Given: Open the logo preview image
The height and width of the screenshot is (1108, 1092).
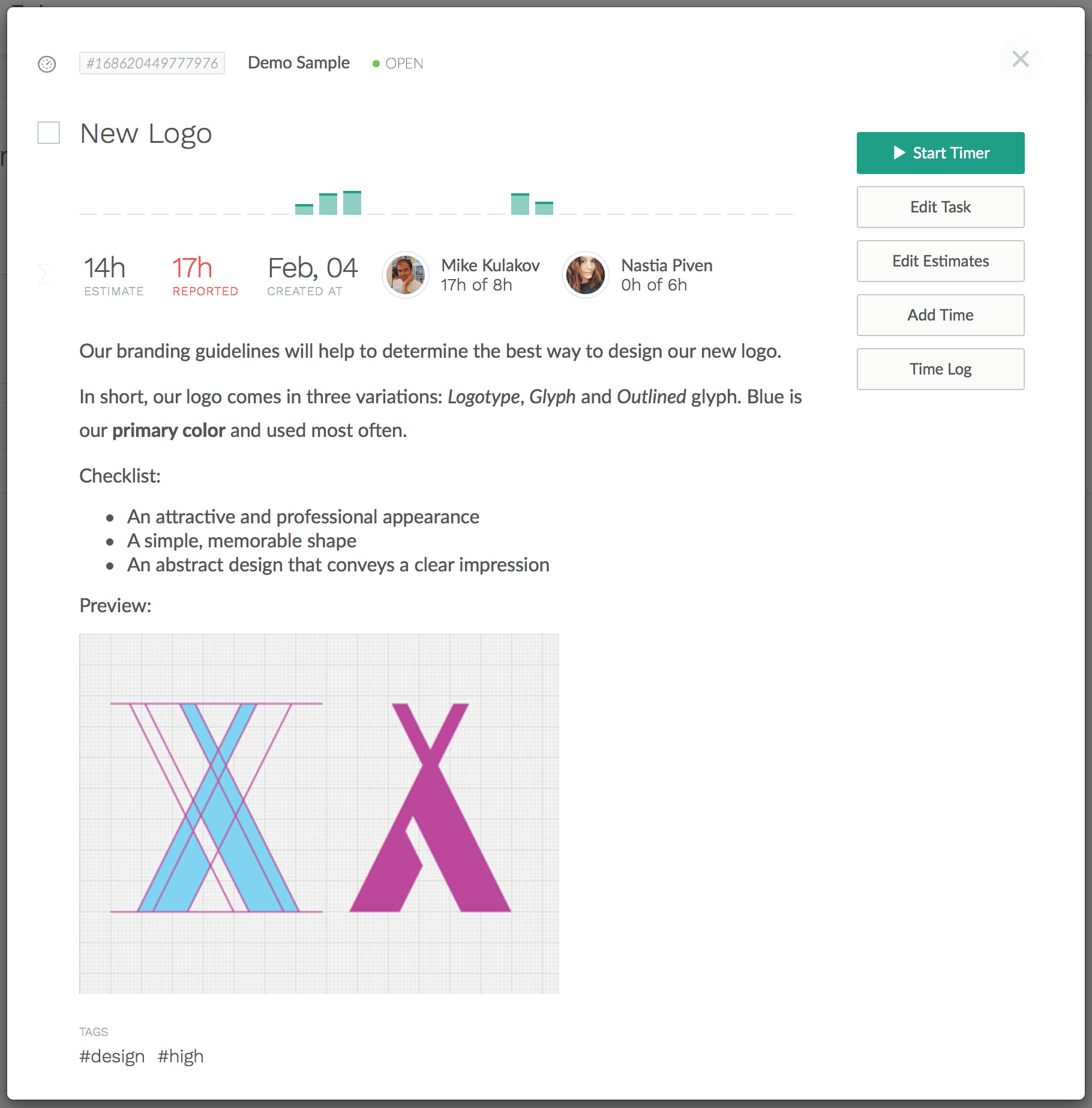Looking at the screenshot, I should [319, 813].
